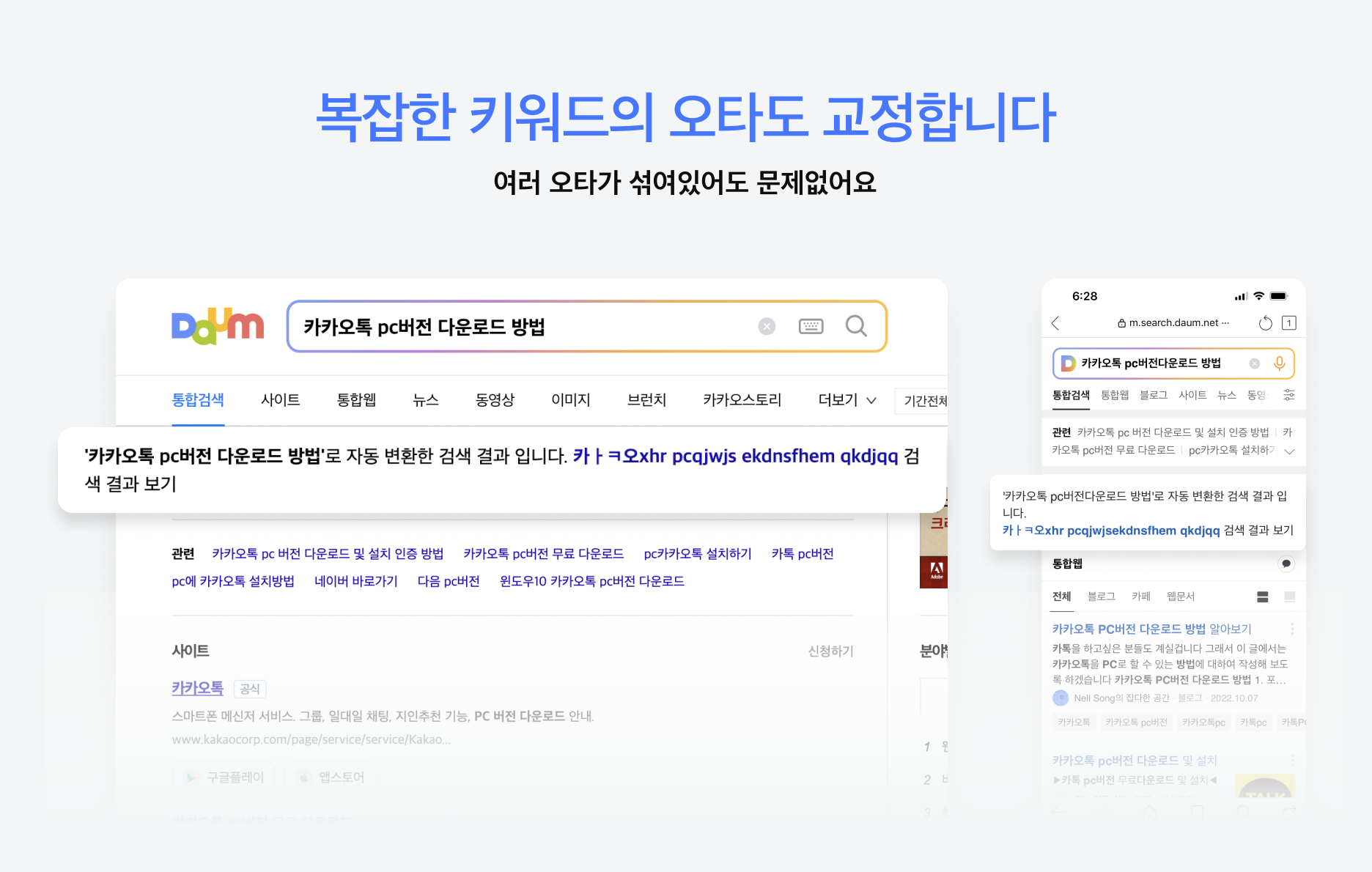
Task: Open related search pc에 카카오톡 설치방법
Action: [233, 581]
